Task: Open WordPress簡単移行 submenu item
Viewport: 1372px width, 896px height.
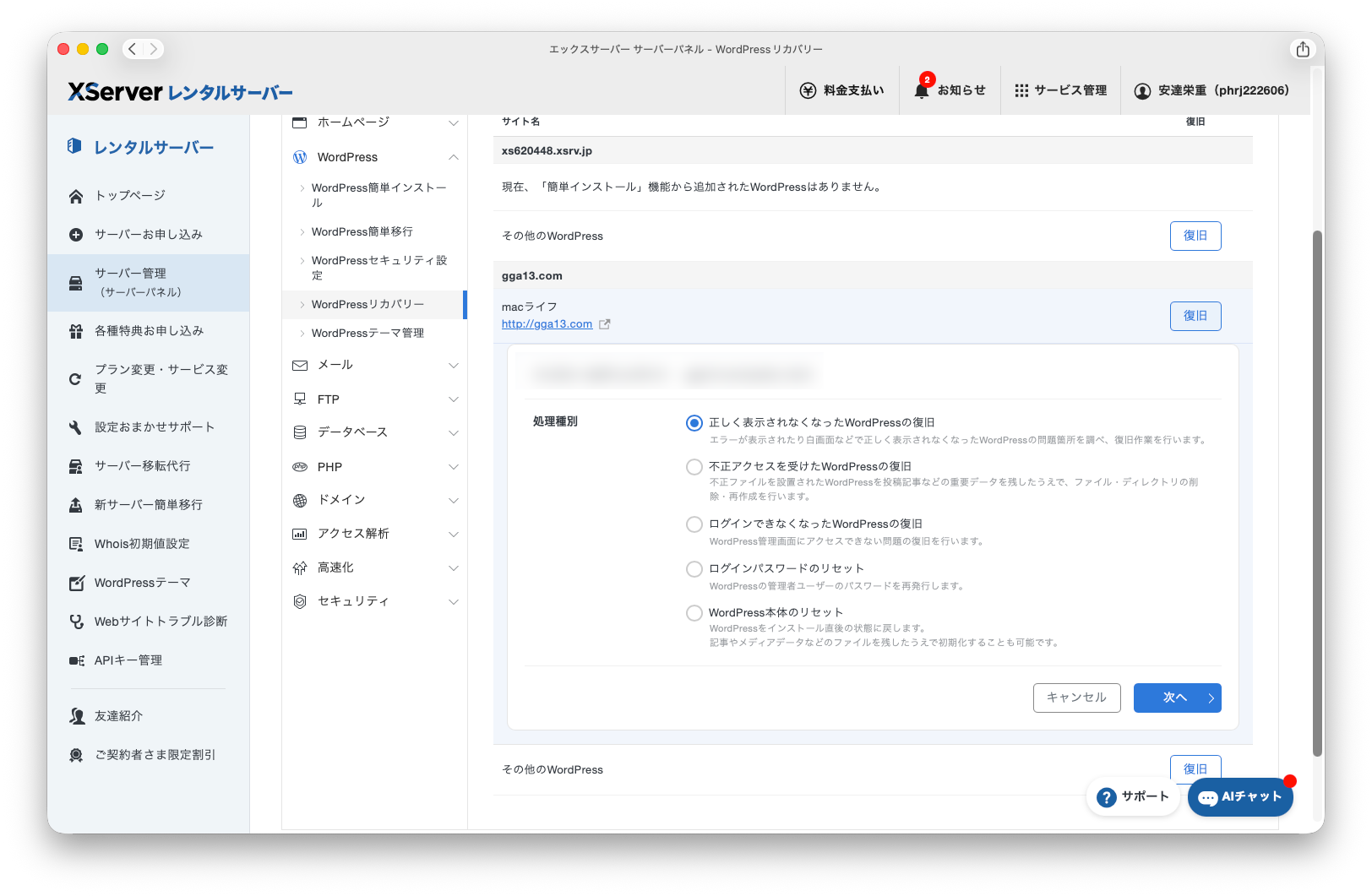Action: pos(374,231)
